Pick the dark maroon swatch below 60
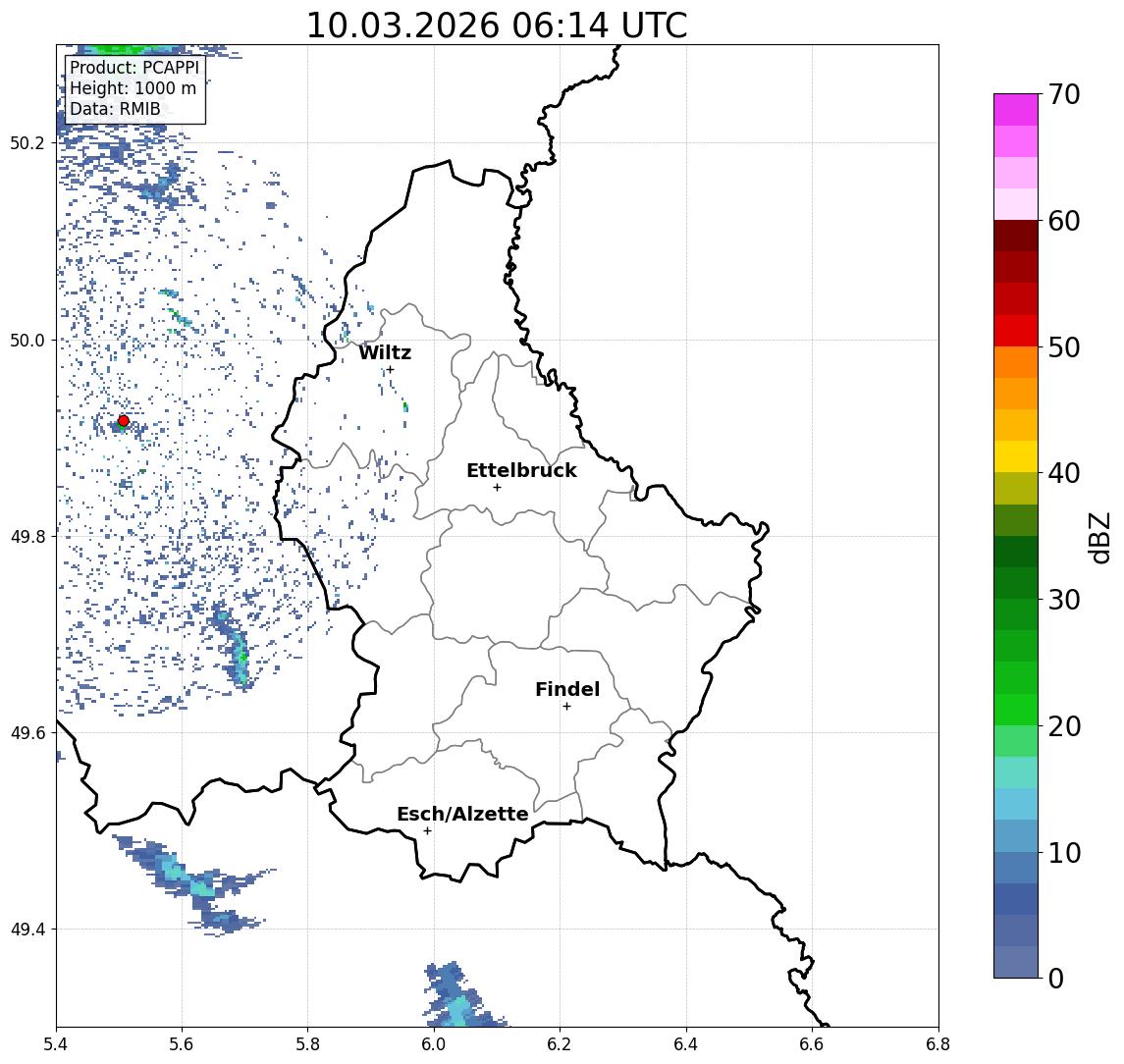The width and height of the screenshot is (1124, 1064). click(x=1016, y=236)
